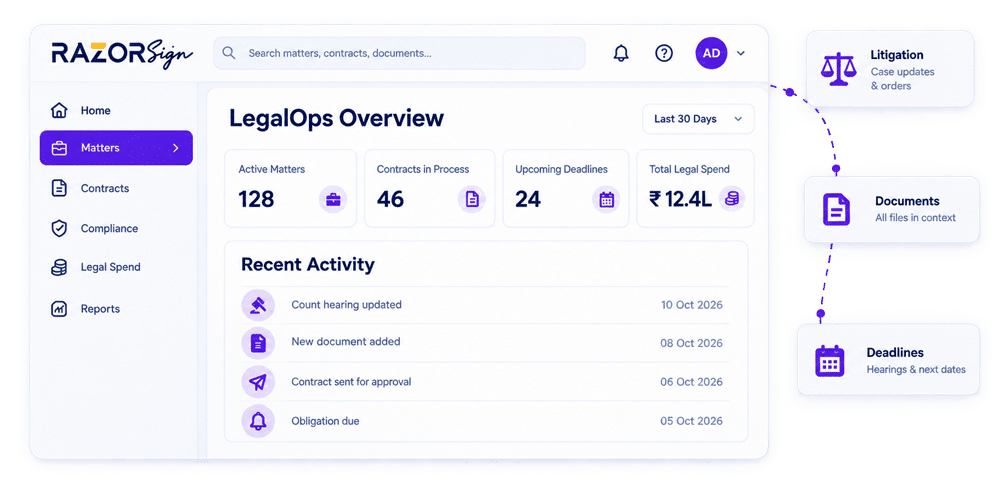1000x484 pixels.
Task: Click the Active Matters briefcase icon
Action: [x=333, y=200]
